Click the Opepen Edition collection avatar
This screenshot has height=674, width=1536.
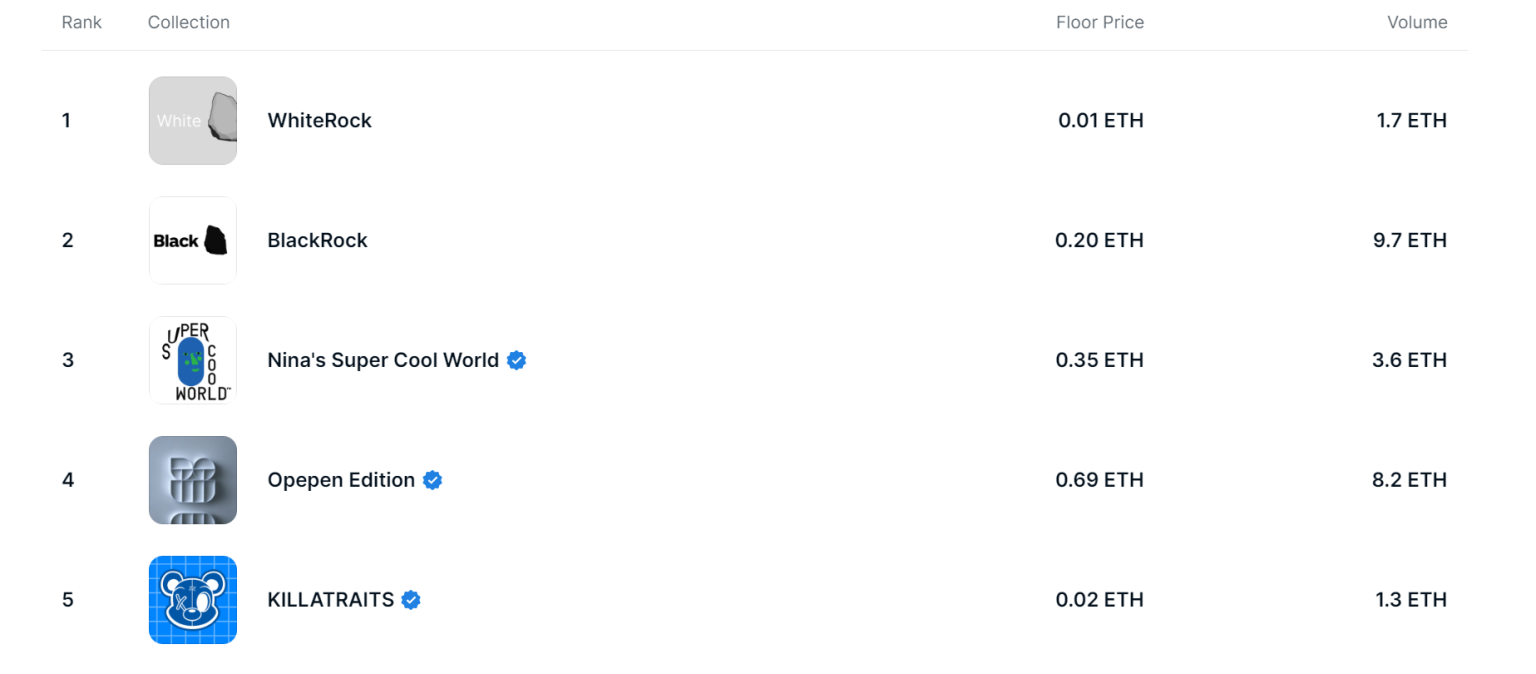192,480
